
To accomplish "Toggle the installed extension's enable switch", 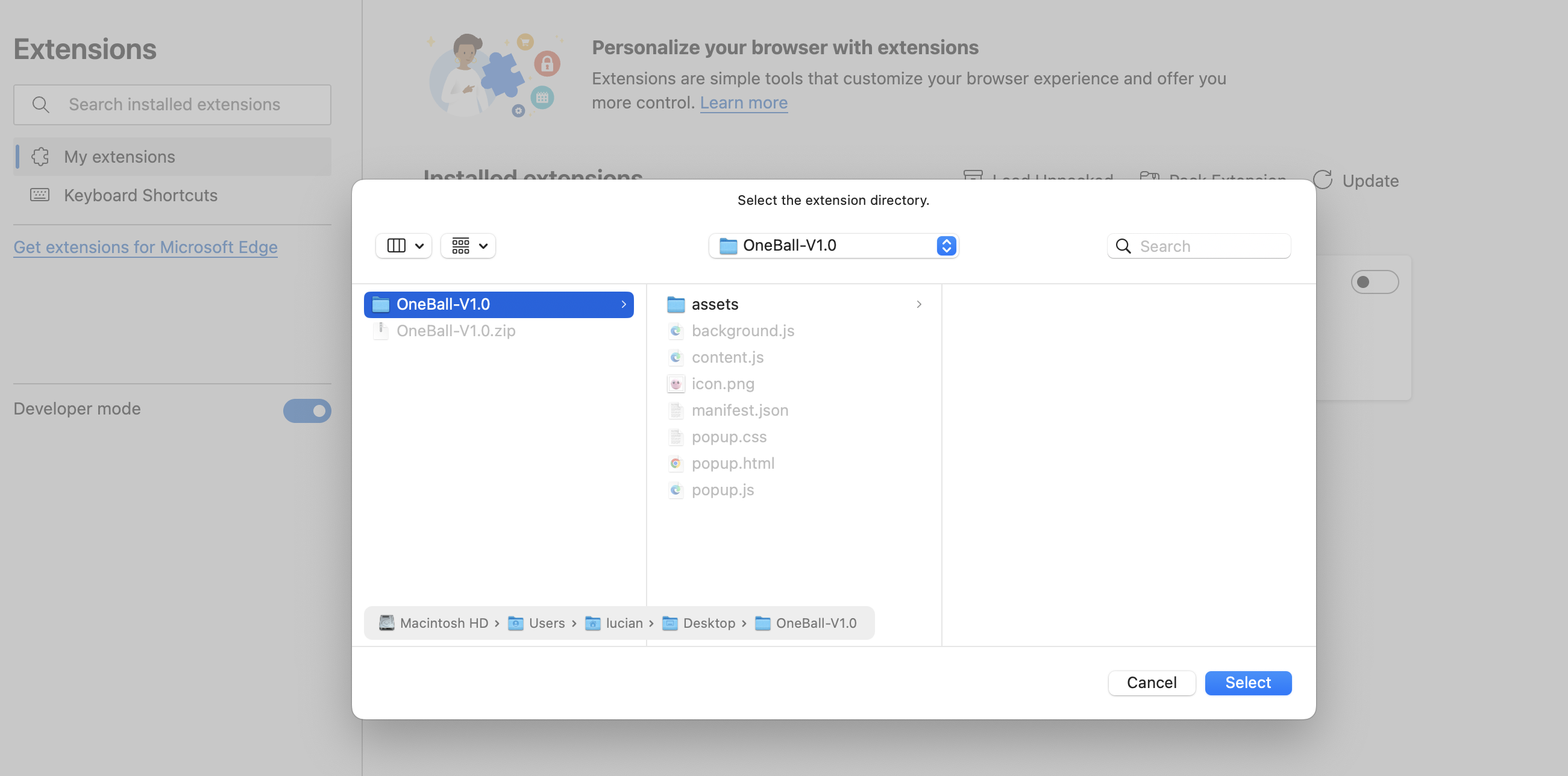I will pyautogui.click(x=1374, y=282).
